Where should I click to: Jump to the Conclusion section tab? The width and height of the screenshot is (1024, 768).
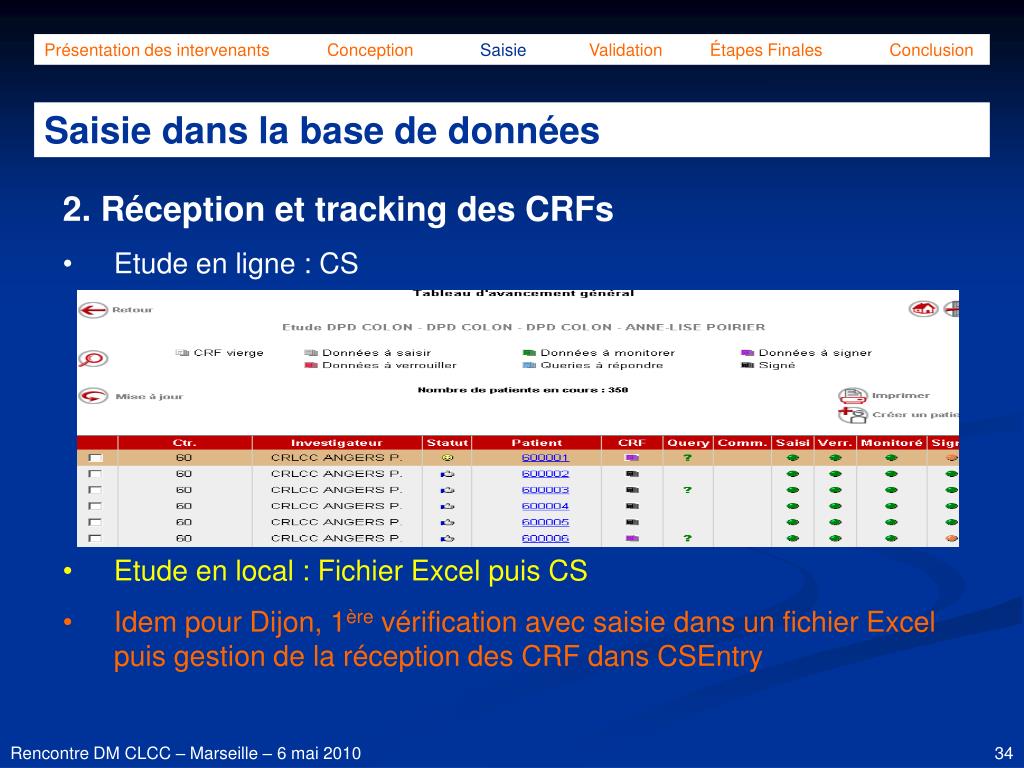[931, 50]
